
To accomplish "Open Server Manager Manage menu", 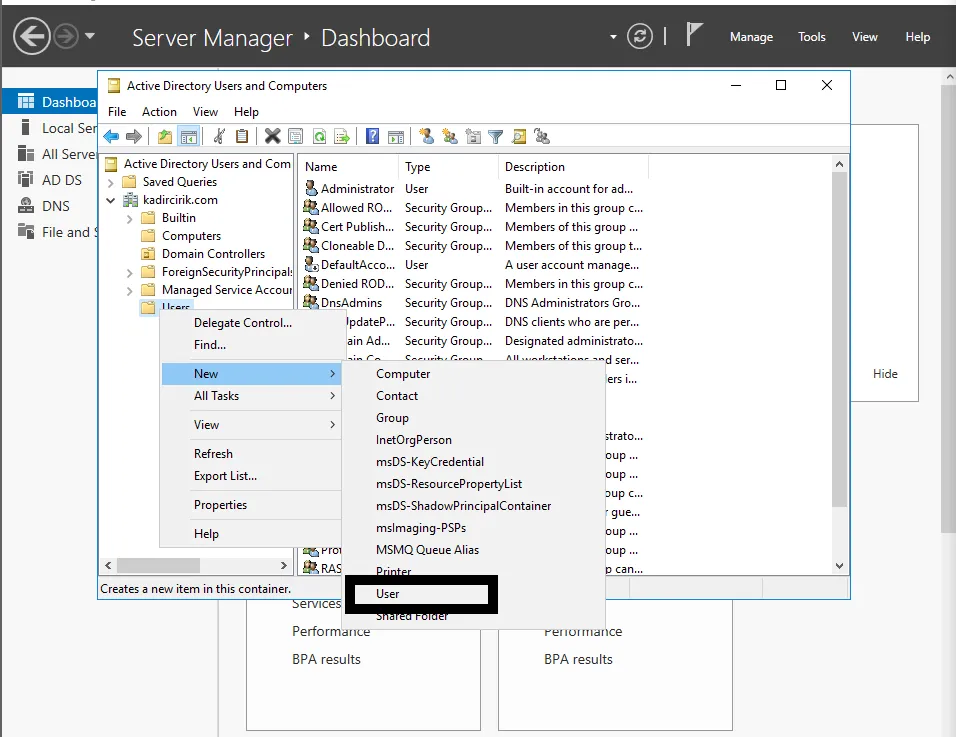I will pyautogui.click(x=751, y=37).
